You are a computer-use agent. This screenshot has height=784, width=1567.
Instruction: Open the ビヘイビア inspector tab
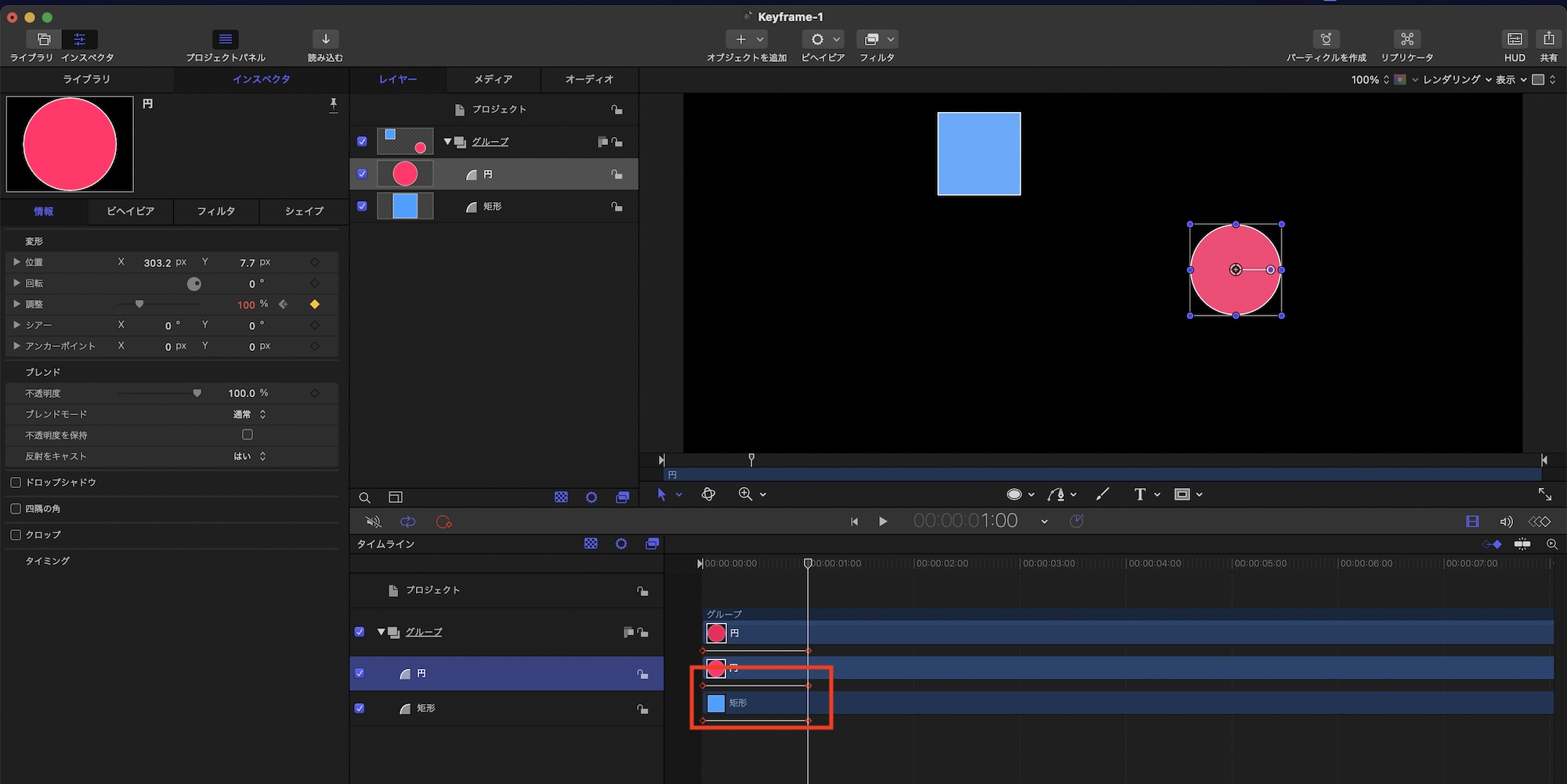pos(130,211)
